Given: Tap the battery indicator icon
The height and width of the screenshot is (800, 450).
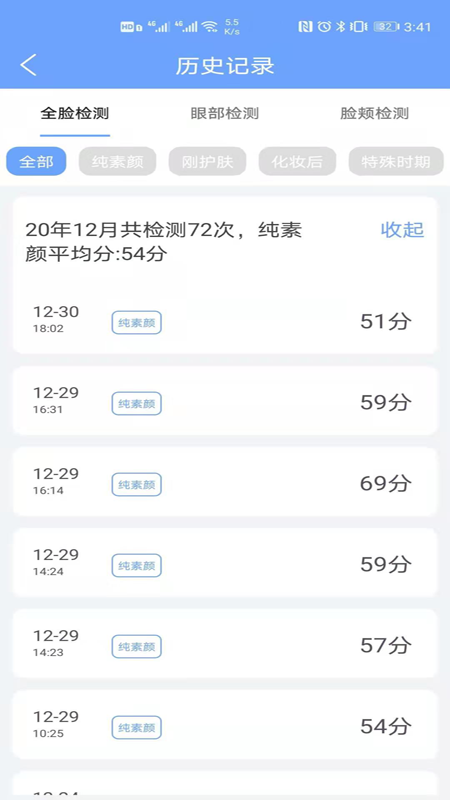Looking at the screenshot, I should 387,27.
